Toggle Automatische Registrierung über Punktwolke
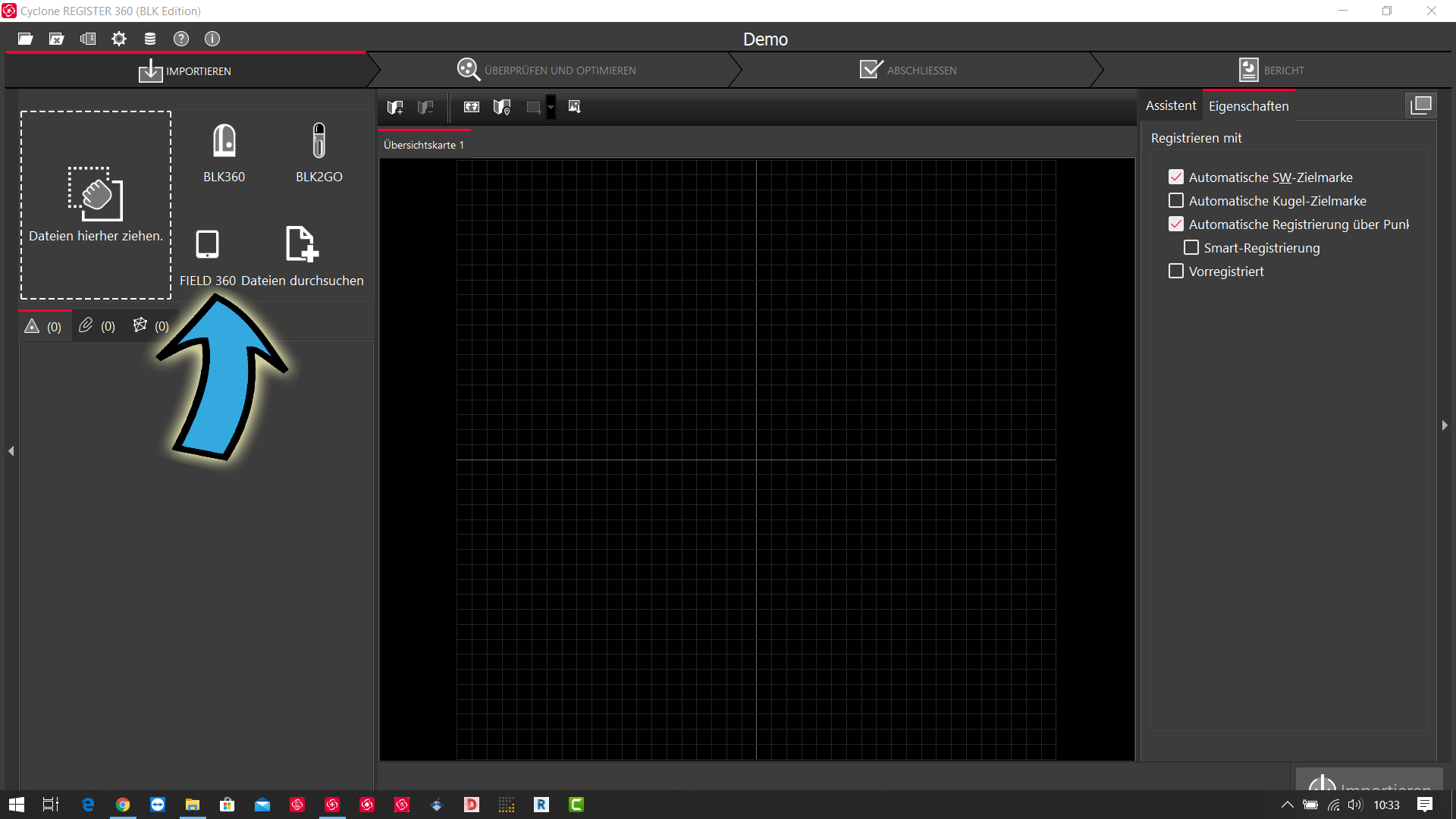 1176,224
